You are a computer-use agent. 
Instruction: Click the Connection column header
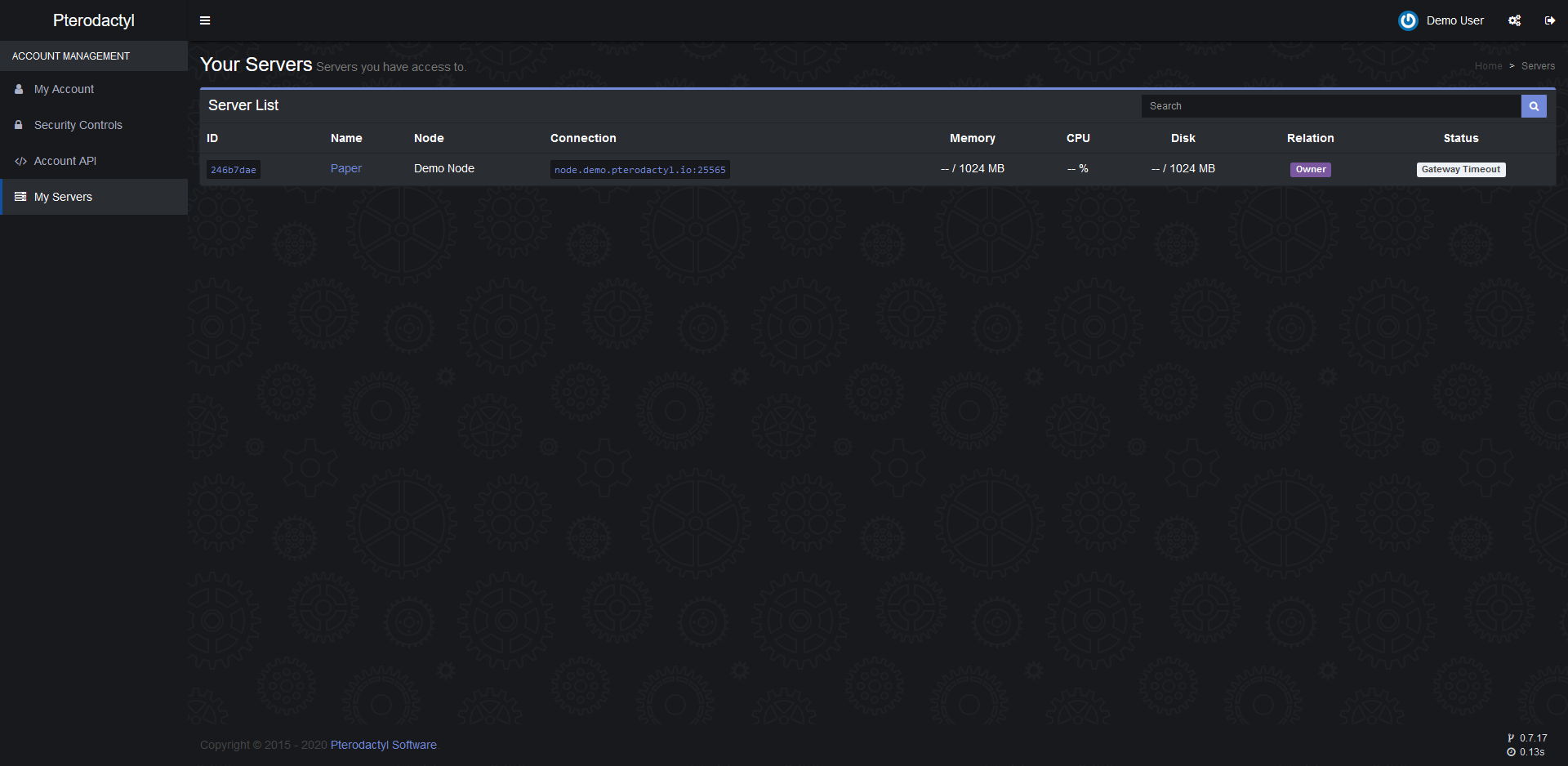[583, 138]
